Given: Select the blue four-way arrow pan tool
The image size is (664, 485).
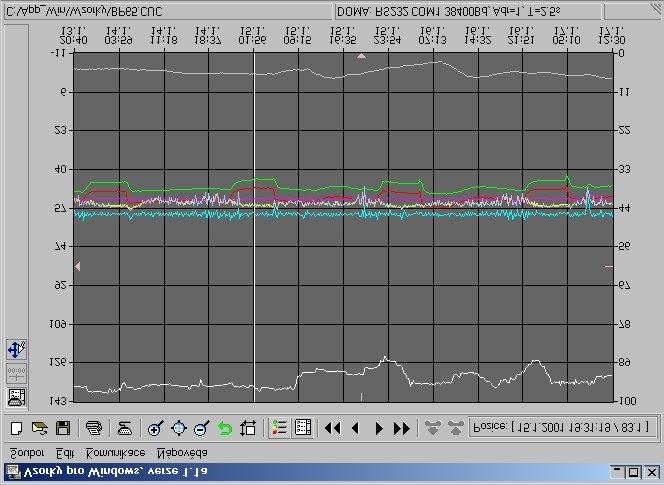Looking at the screenshot, I should (17, 349).
